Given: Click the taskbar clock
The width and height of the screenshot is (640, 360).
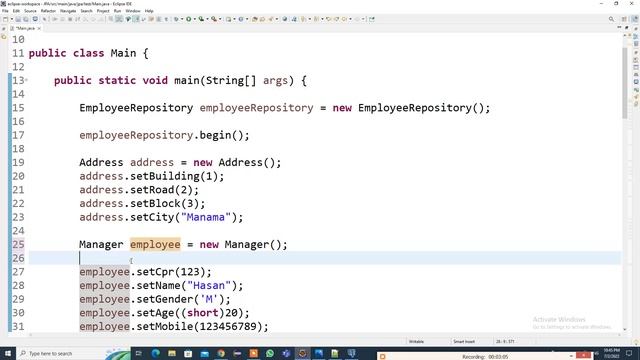Looking at the screenshot, I should tap(613, 353).
